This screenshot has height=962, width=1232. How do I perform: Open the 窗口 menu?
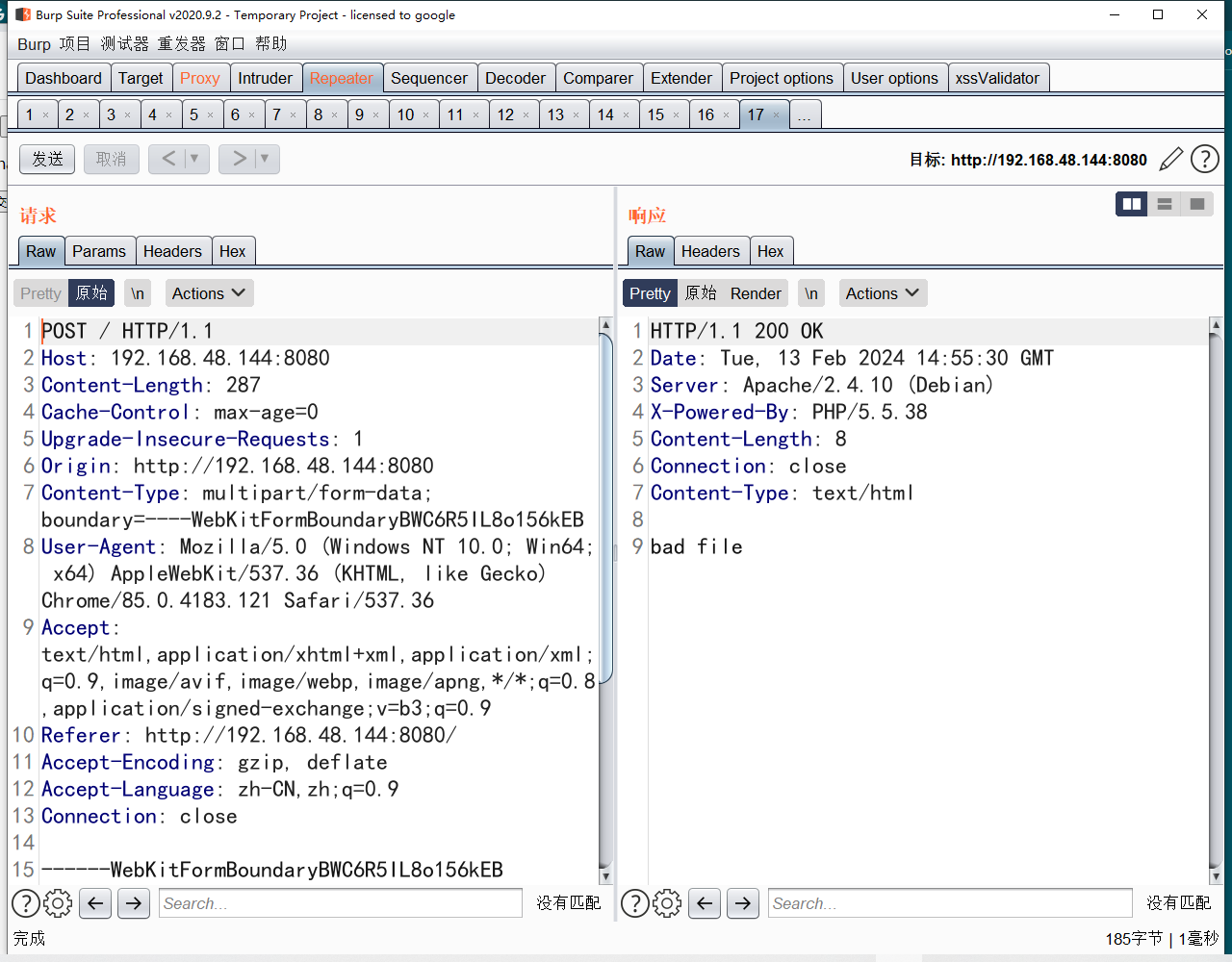(230, 44)
